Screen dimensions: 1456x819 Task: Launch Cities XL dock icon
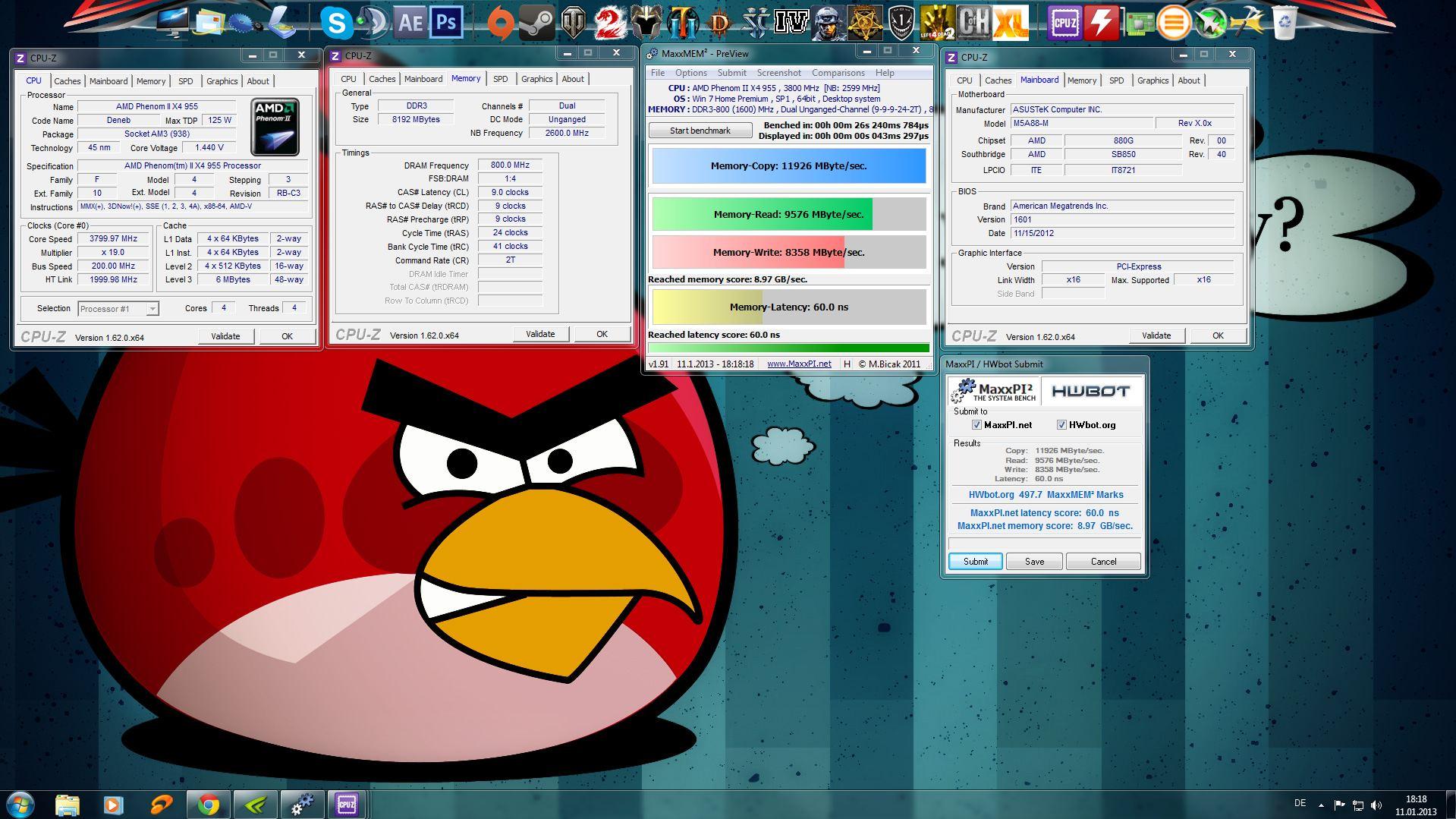(1010, 23)
